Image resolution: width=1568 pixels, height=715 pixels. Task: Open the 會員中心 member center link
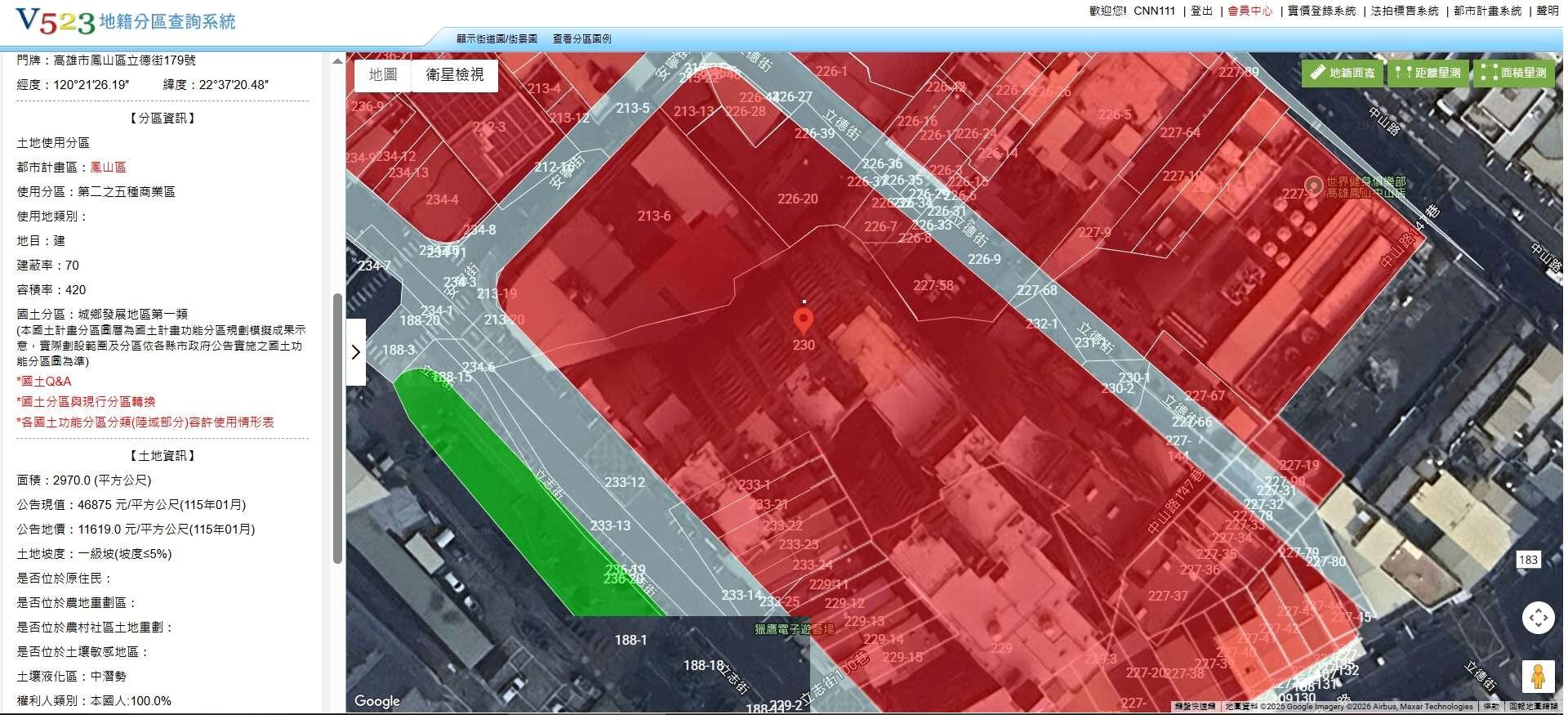point(1249,11)
